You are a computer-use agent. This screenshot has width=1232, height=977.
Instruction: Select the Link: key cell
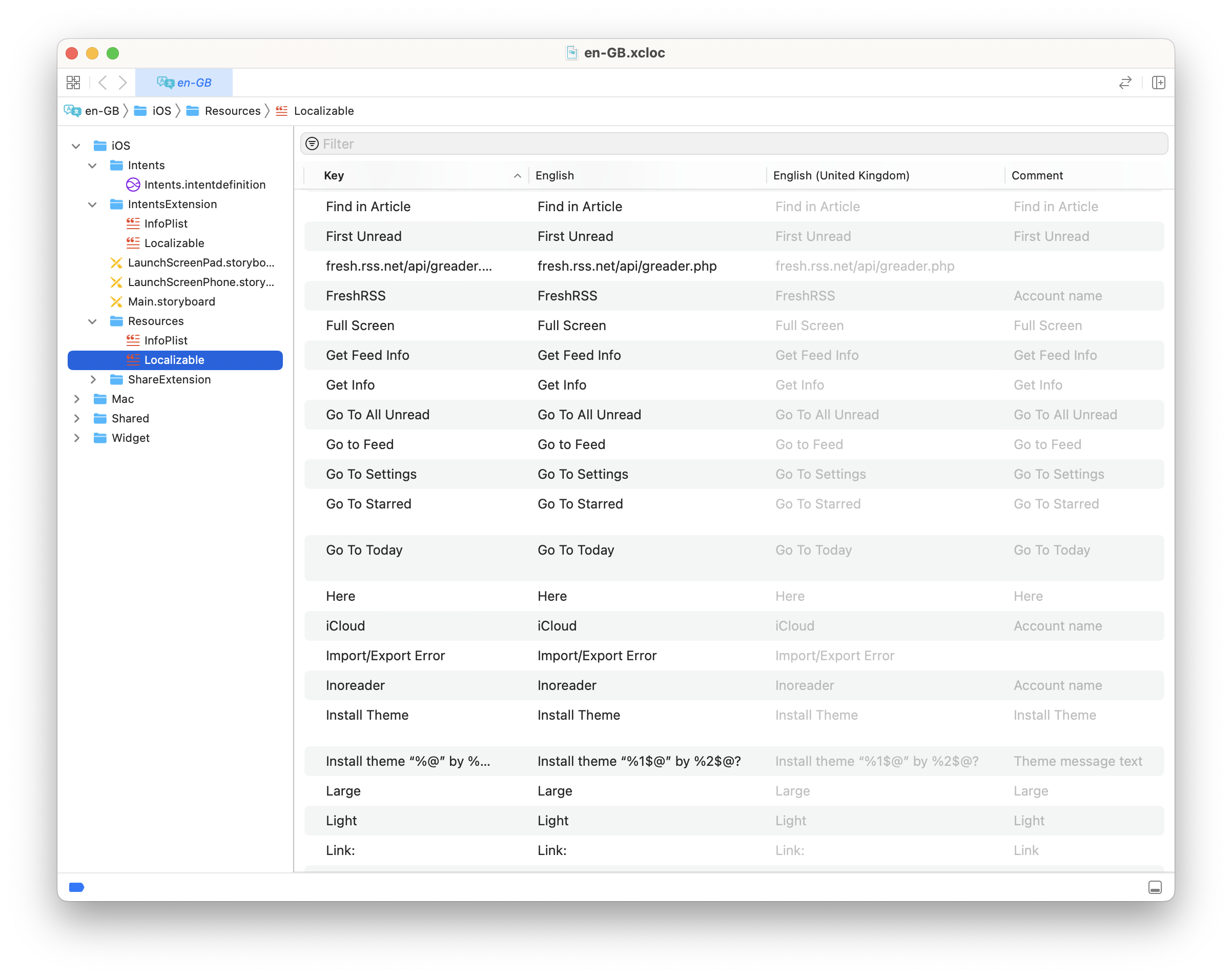tap(340, 850)
